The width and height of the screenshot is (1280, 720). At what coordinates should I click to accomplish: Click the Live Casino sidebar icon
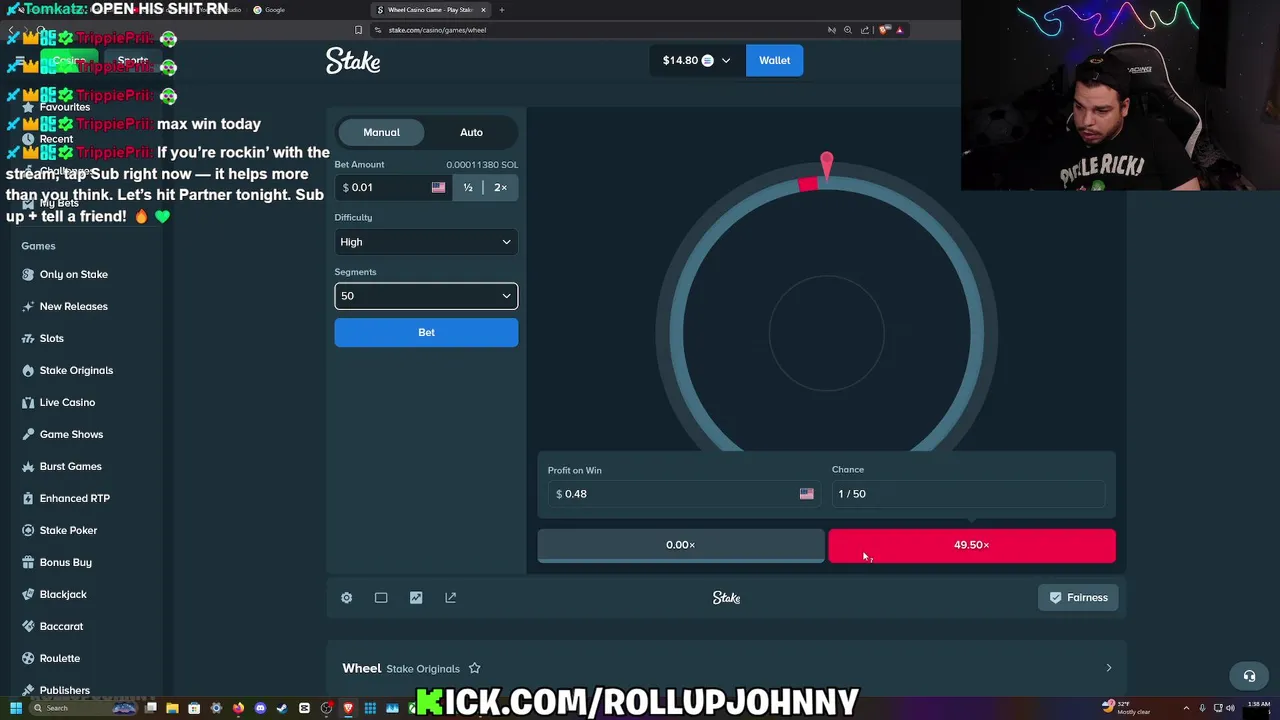(x=28, y=402)
